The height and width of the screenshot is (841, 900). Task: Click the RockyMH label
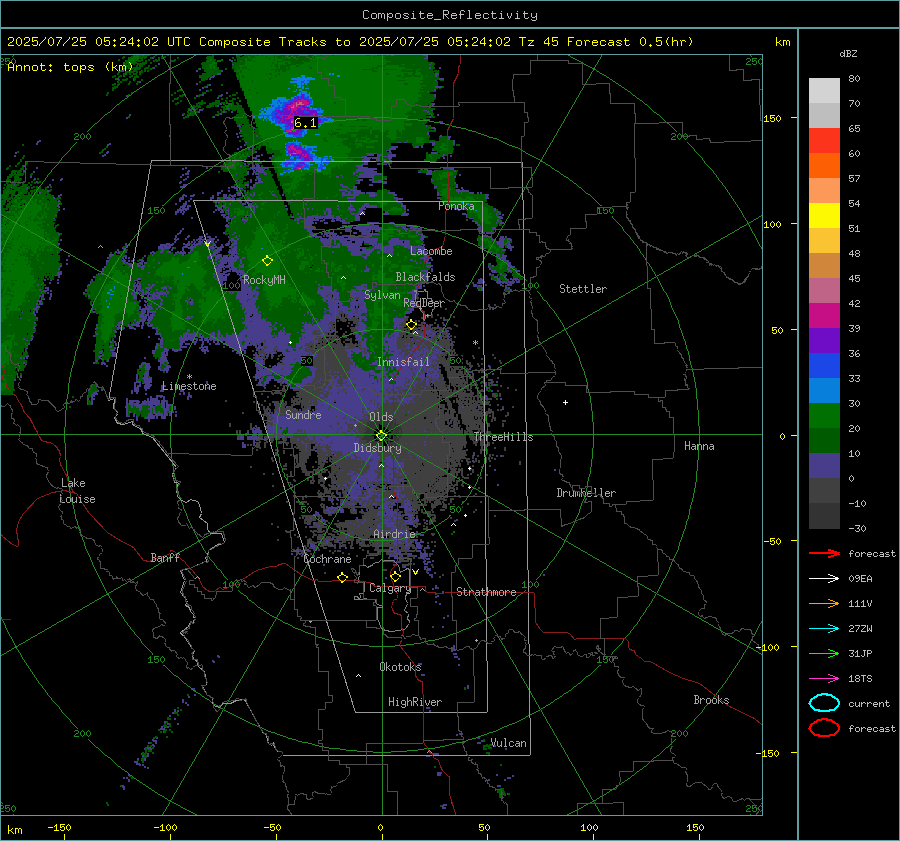click(264, 280)
